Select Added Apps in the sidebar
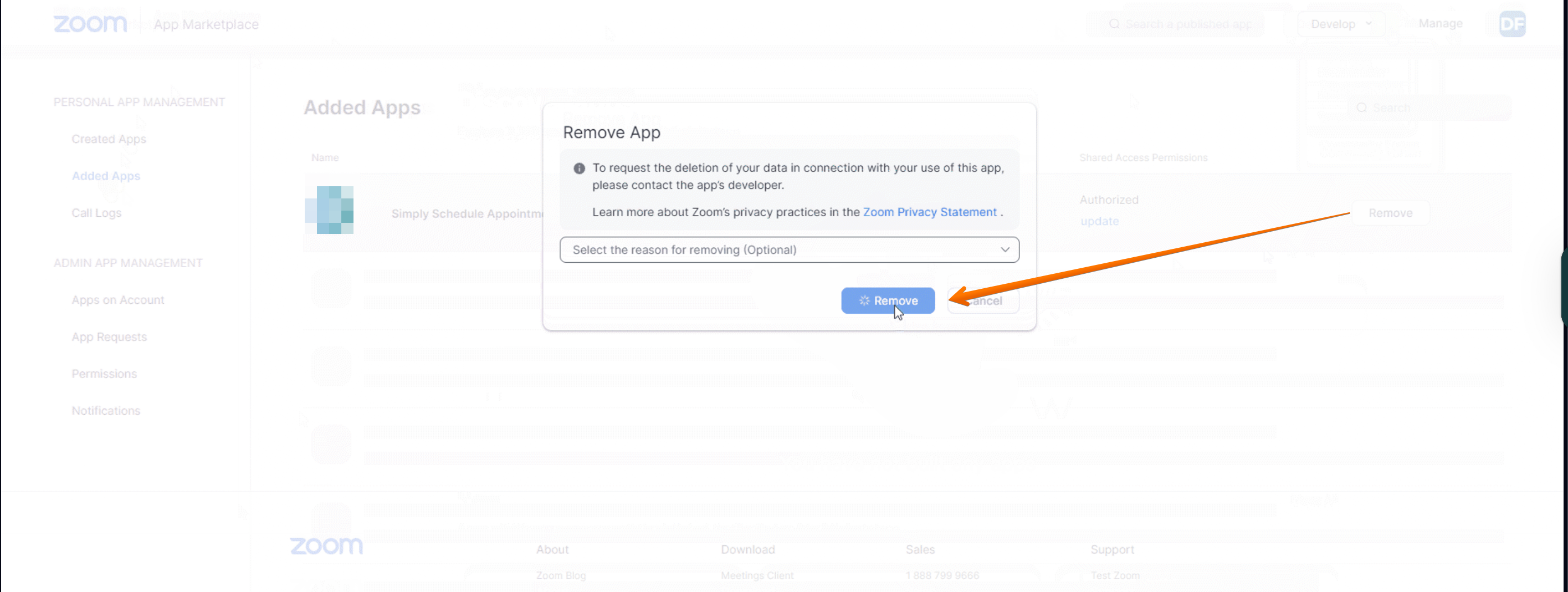1568x592 pixels. (x=106, y=176)
